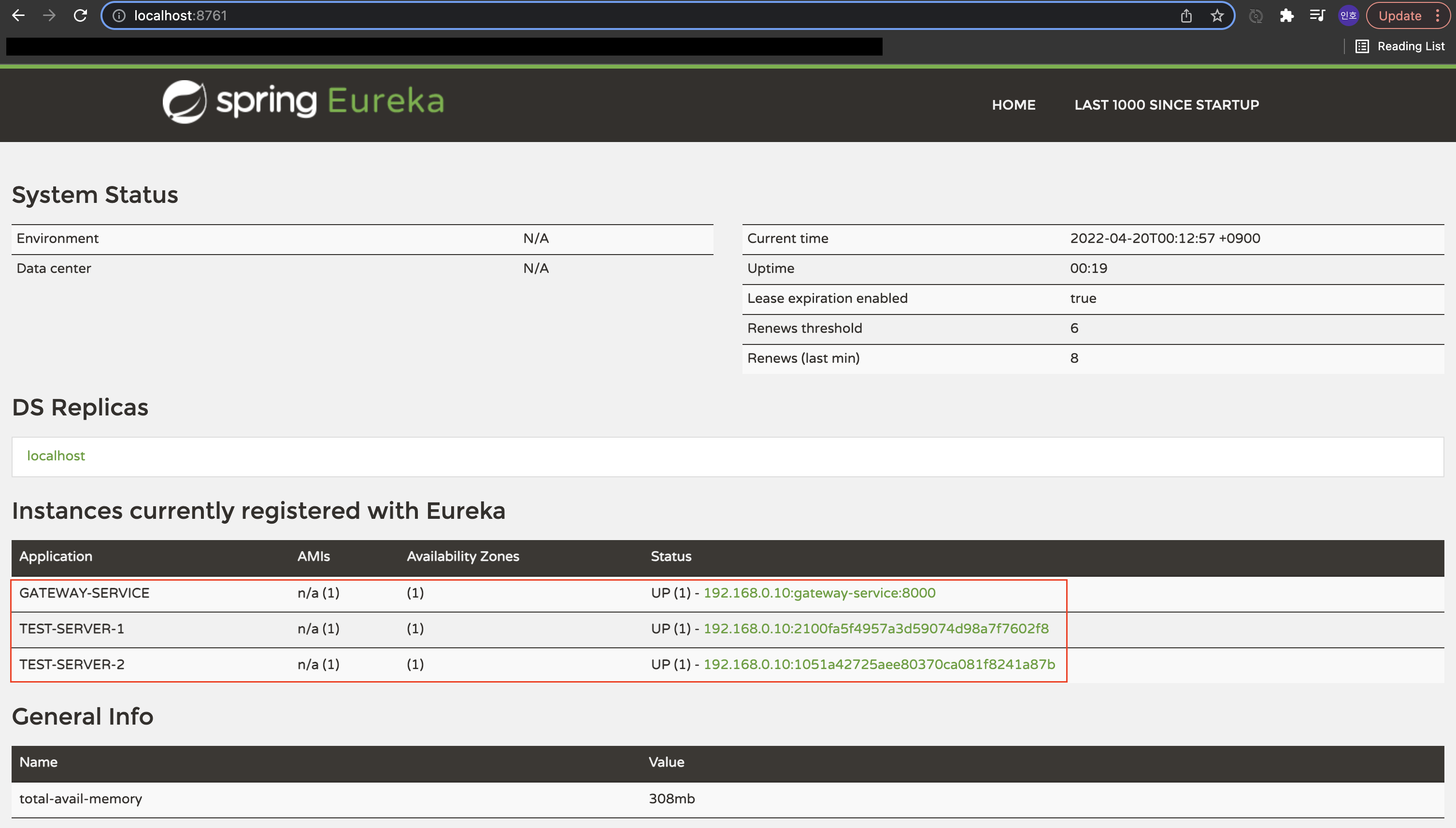
Task: Open the localhost replica link
Action: point(56,456)
